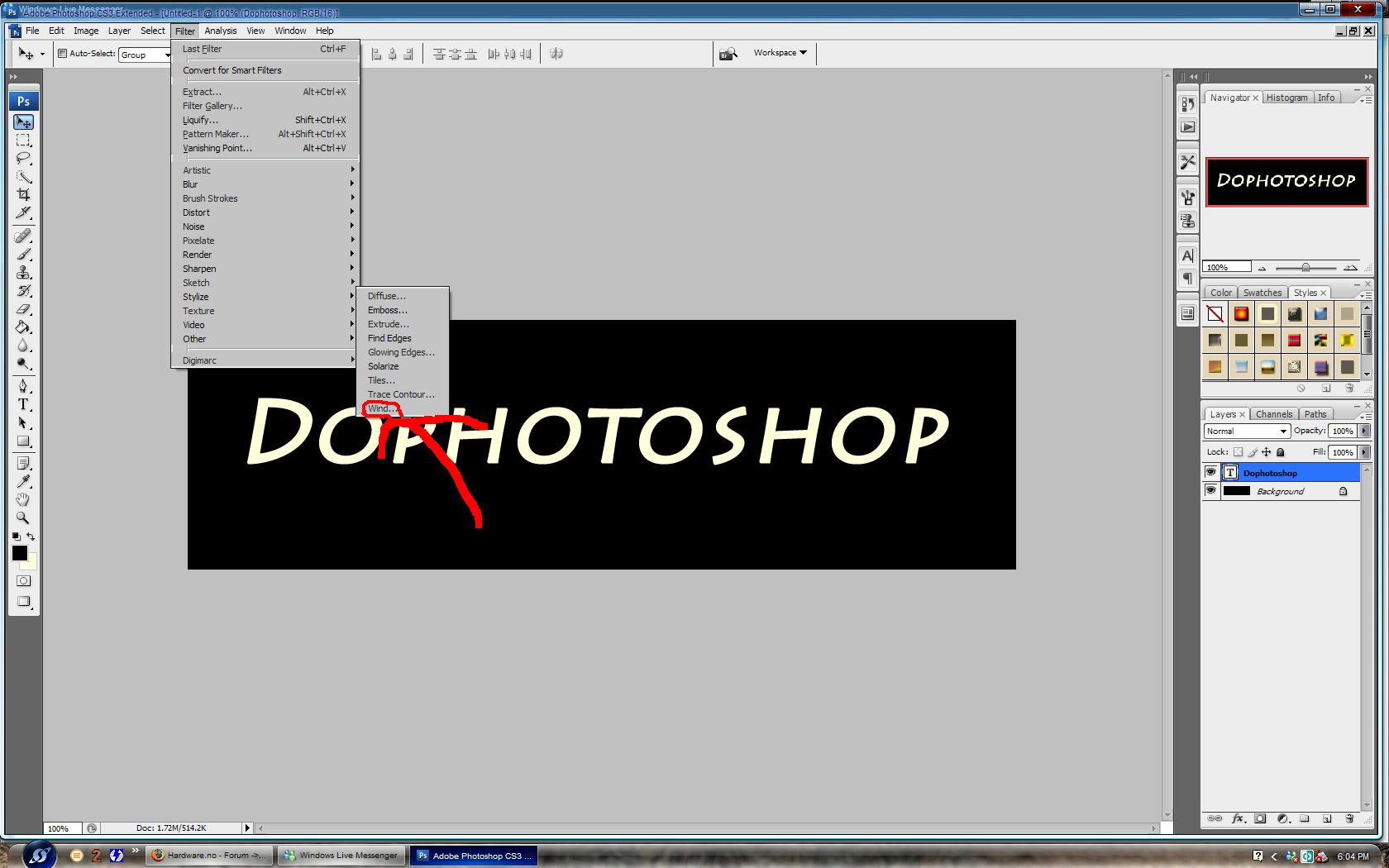
Task: Toggle Lock position
Action: [x=1266, y=452]
